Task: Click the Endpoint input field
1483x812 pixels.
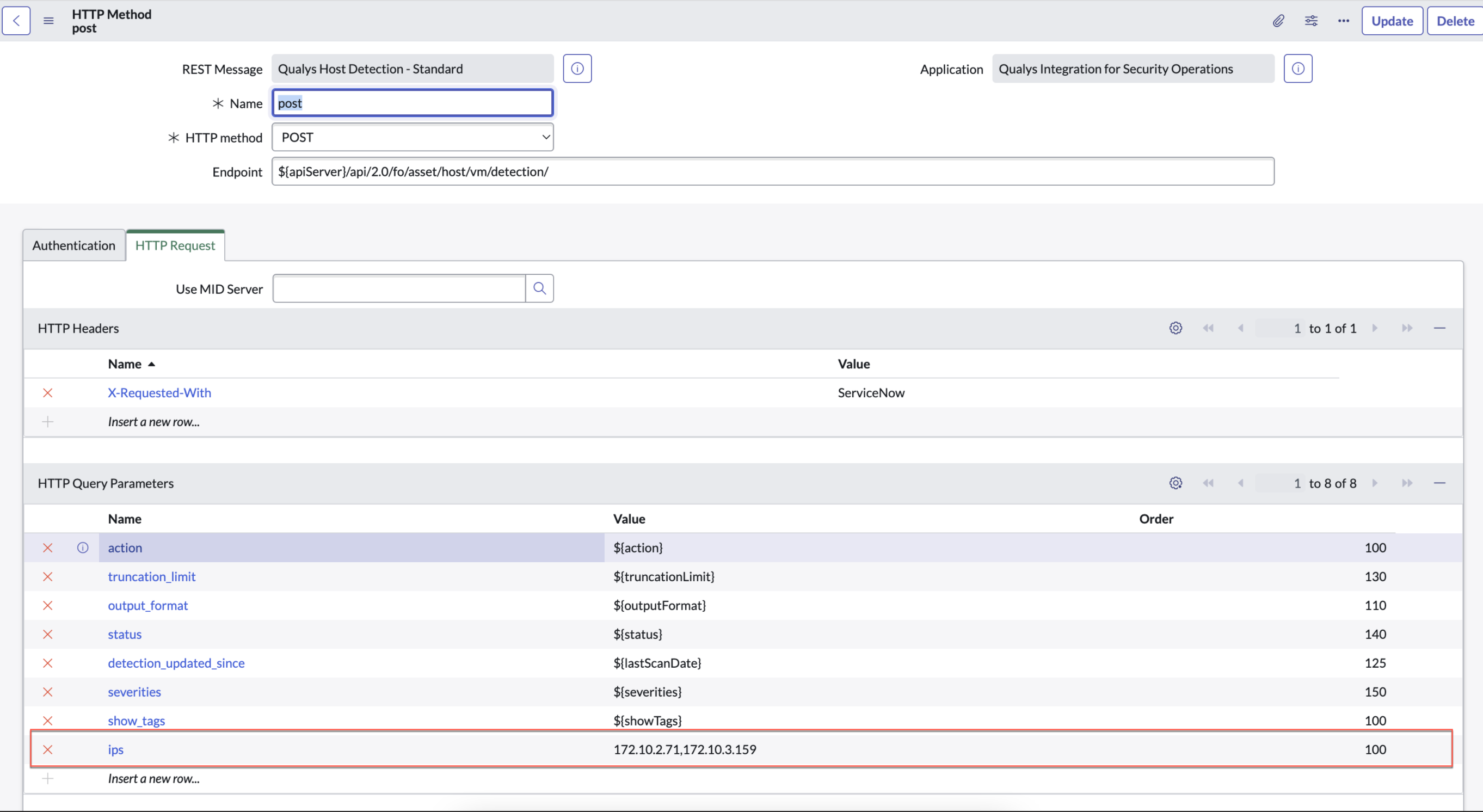Action: 773,171
